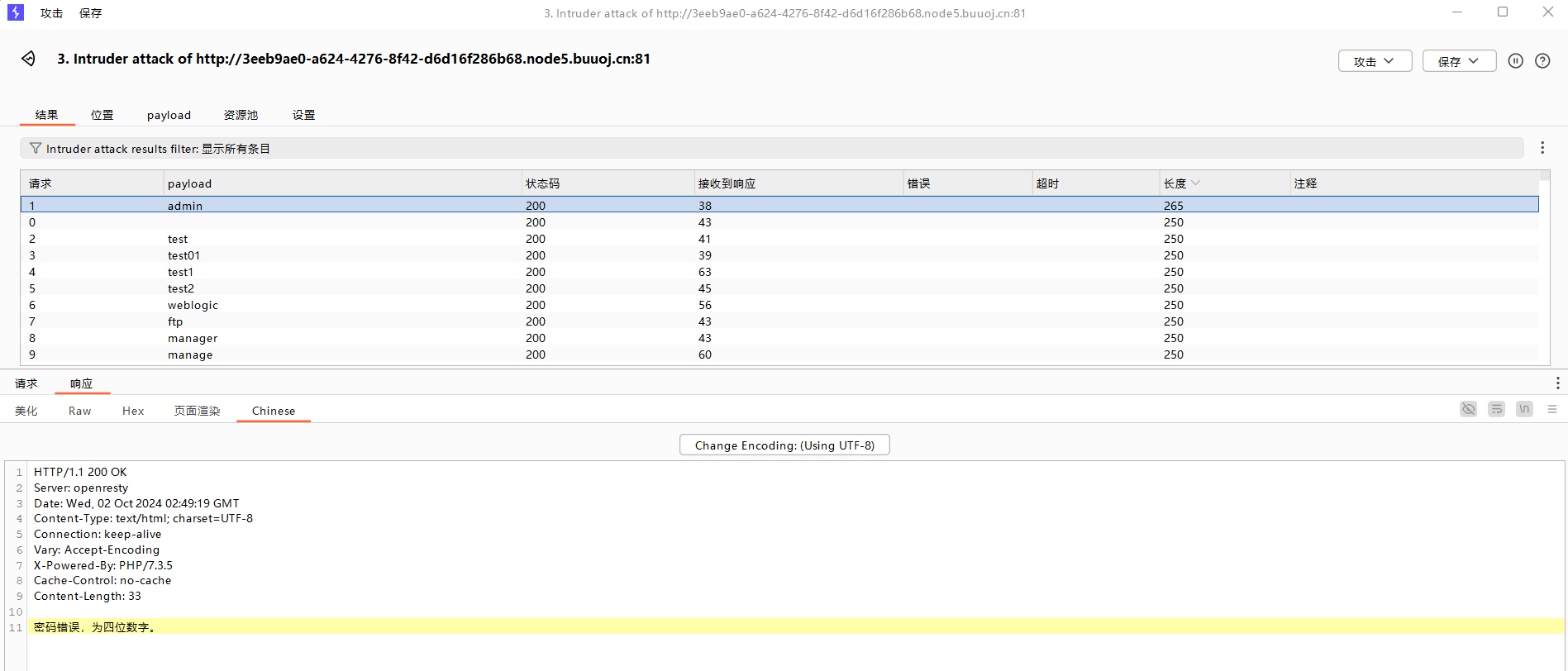This screenshot has height=671, width=1568.
Task: Click the Date header line in response
Action: coord(136,503)
